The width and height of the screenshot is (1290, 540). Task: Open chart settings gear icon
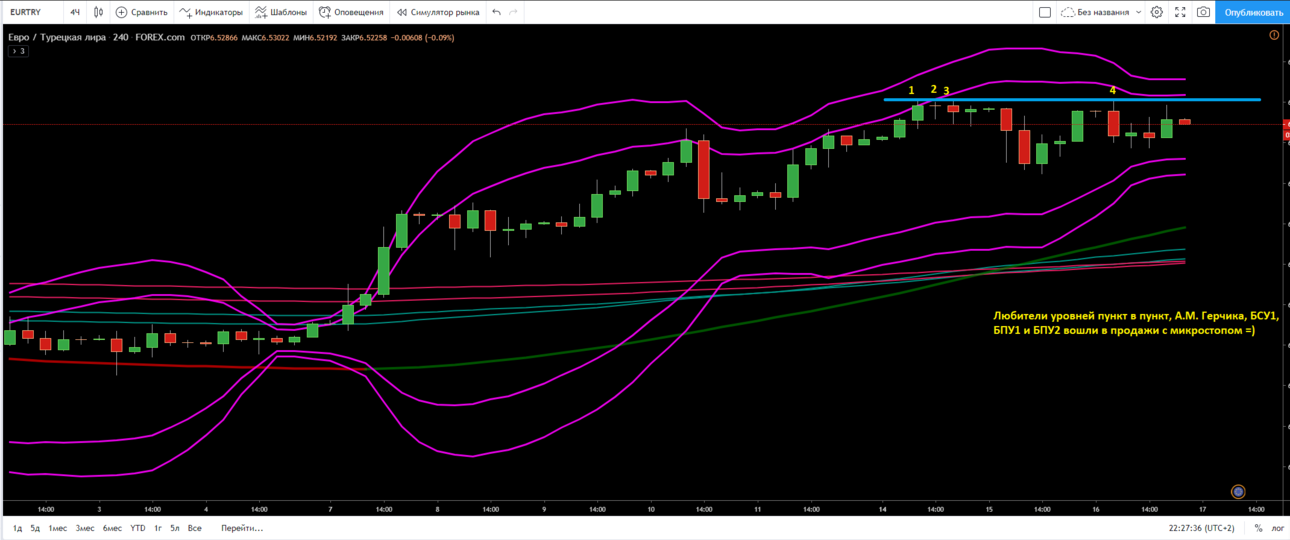(1157, 12)
